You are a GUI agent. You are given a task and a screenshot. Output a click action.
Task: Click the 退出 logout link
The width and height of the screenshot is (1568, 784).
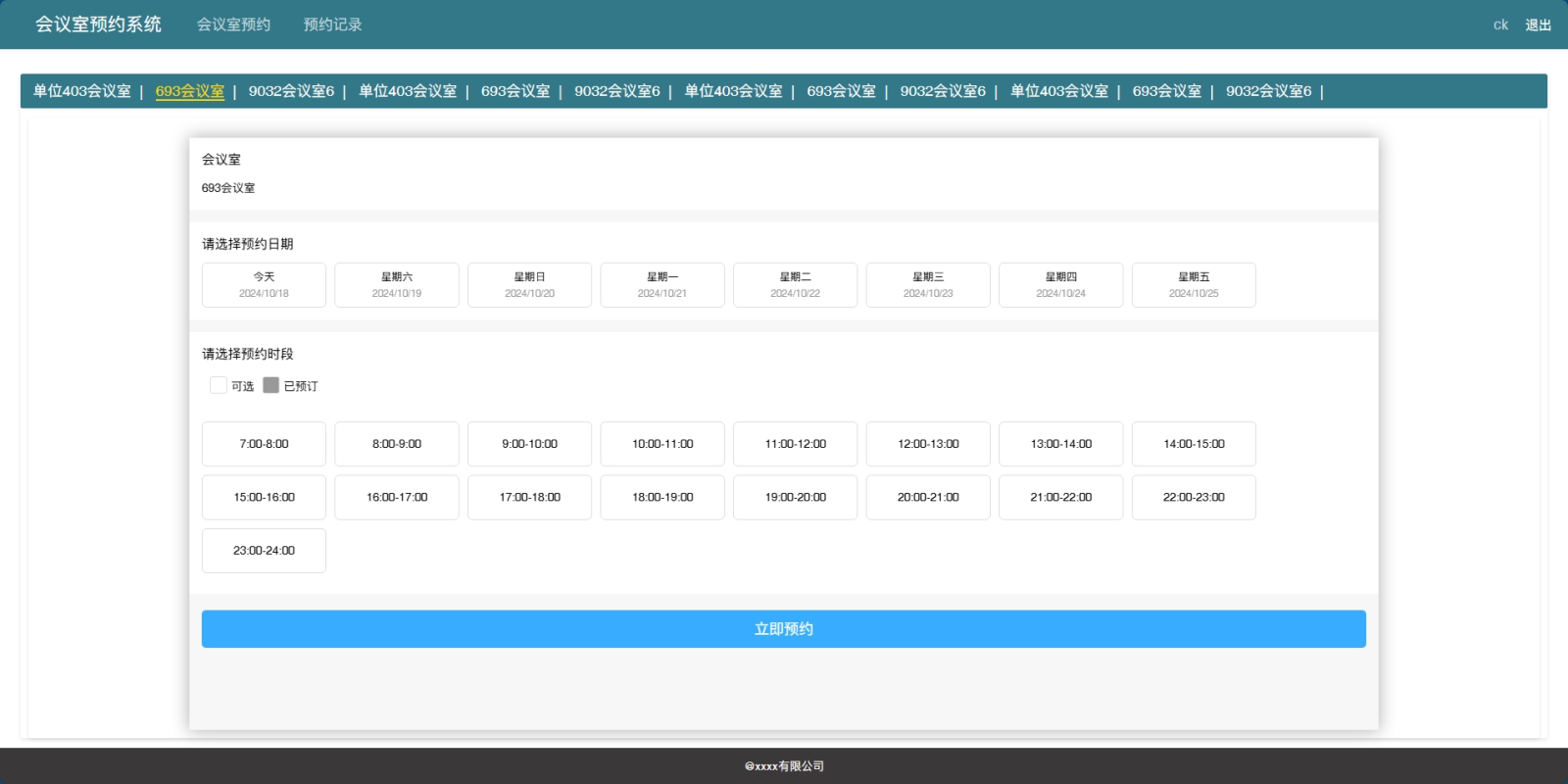pos(1538,25)
